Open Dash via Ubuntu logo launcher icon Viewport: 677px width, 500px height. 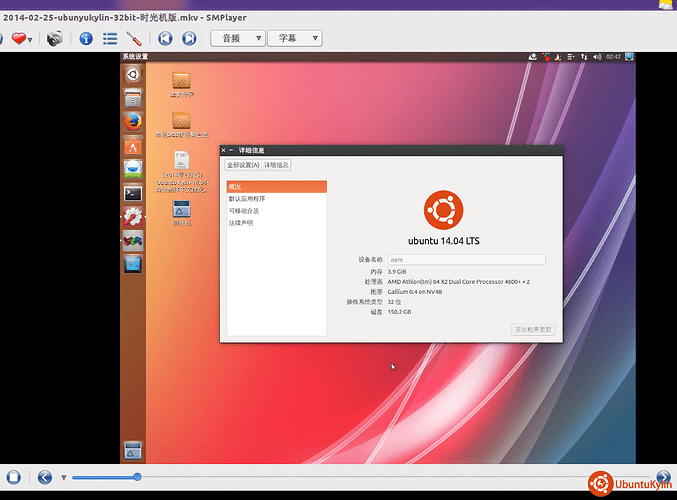click(x=133, y=75)
